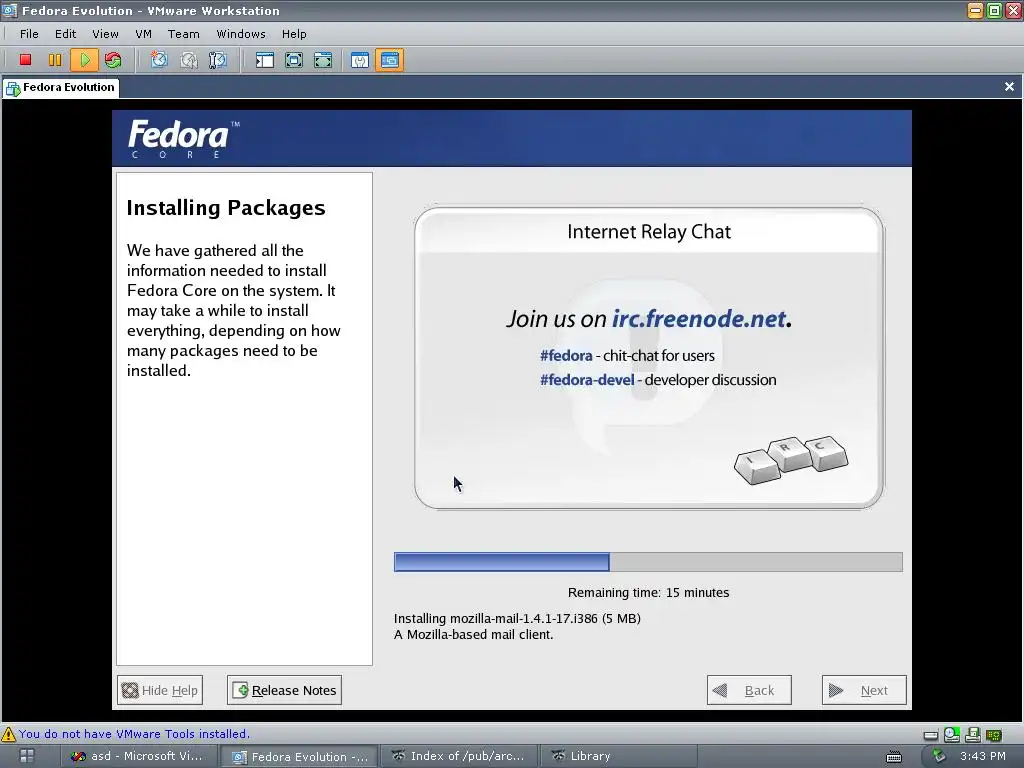Click the VMware Tools warning triangle icon
Image resolution: width=1024 pixels, height=768 pixels.
(x=8, y=734)
